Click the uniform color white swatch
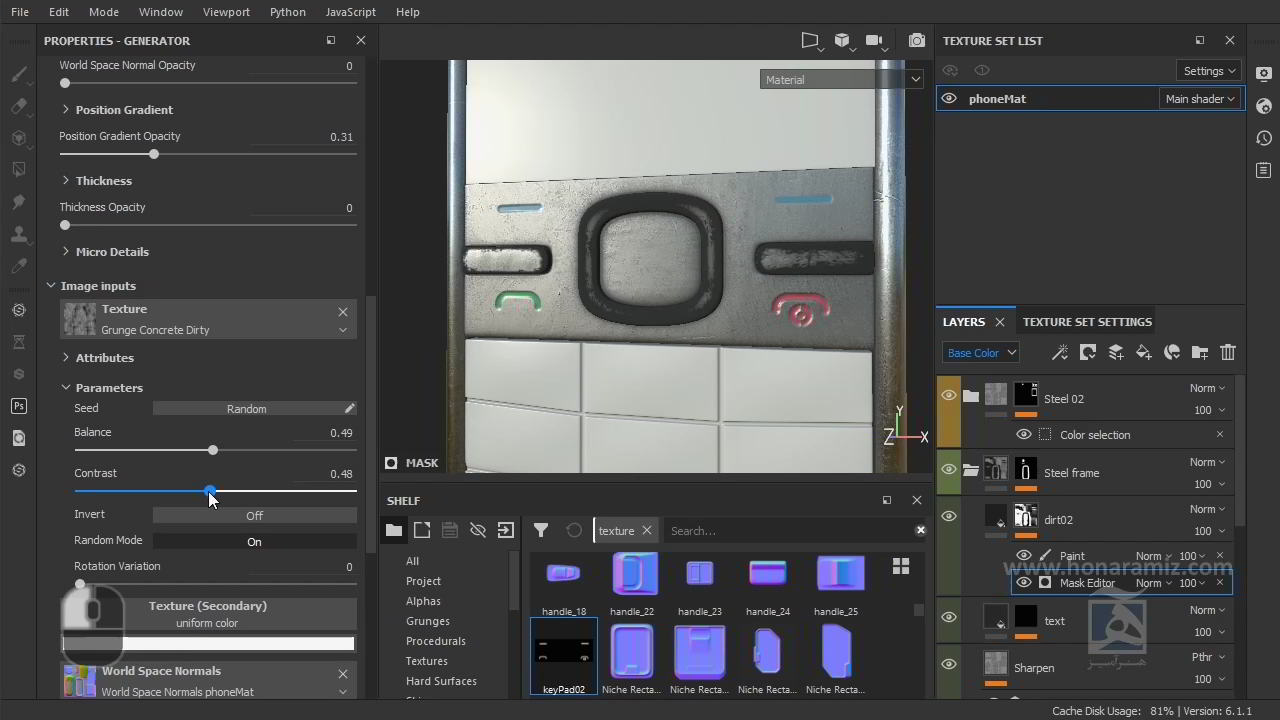The image size is (1280, 720). [208, 644]
